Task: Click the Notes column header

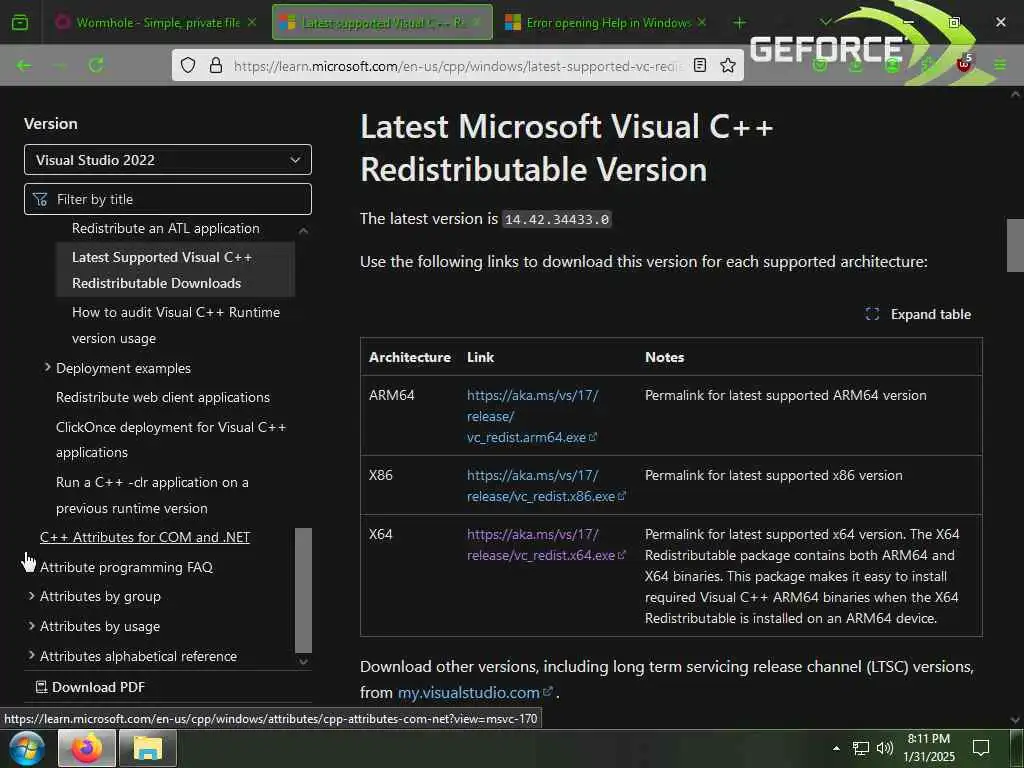Action: point(664,357)
